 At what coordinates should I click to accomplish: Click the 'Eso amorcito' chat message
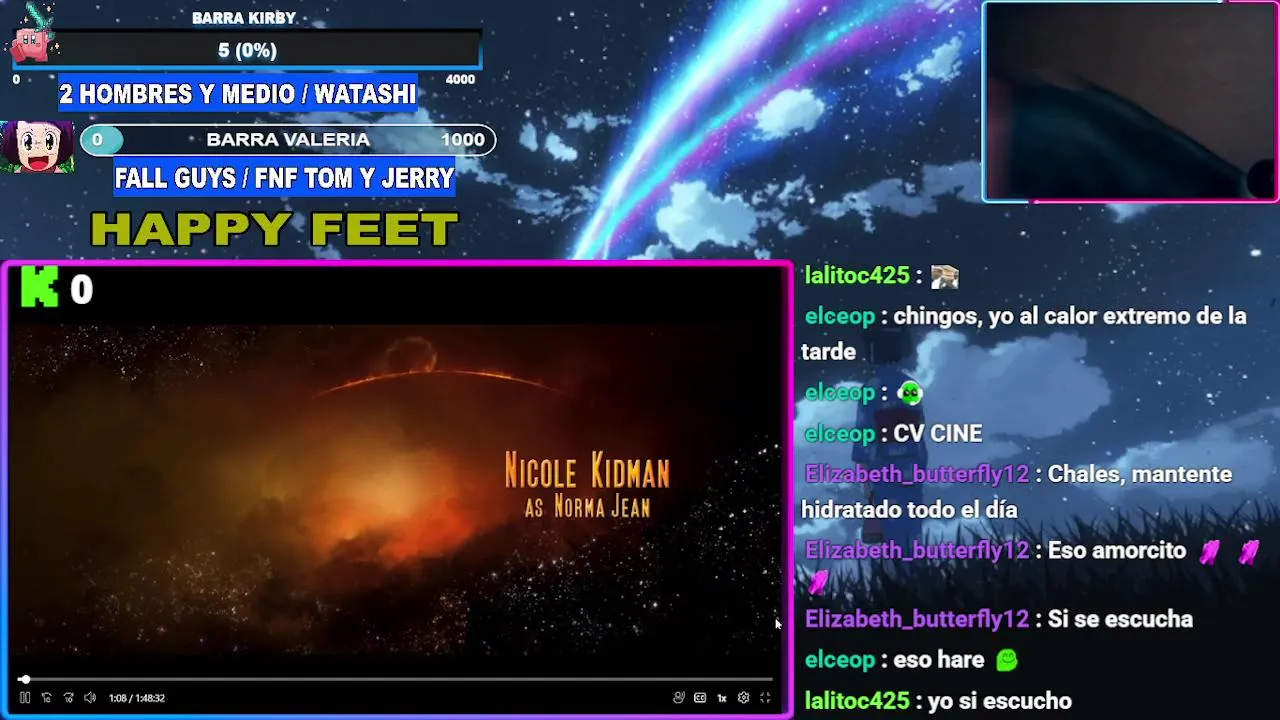pos(1116,551)
